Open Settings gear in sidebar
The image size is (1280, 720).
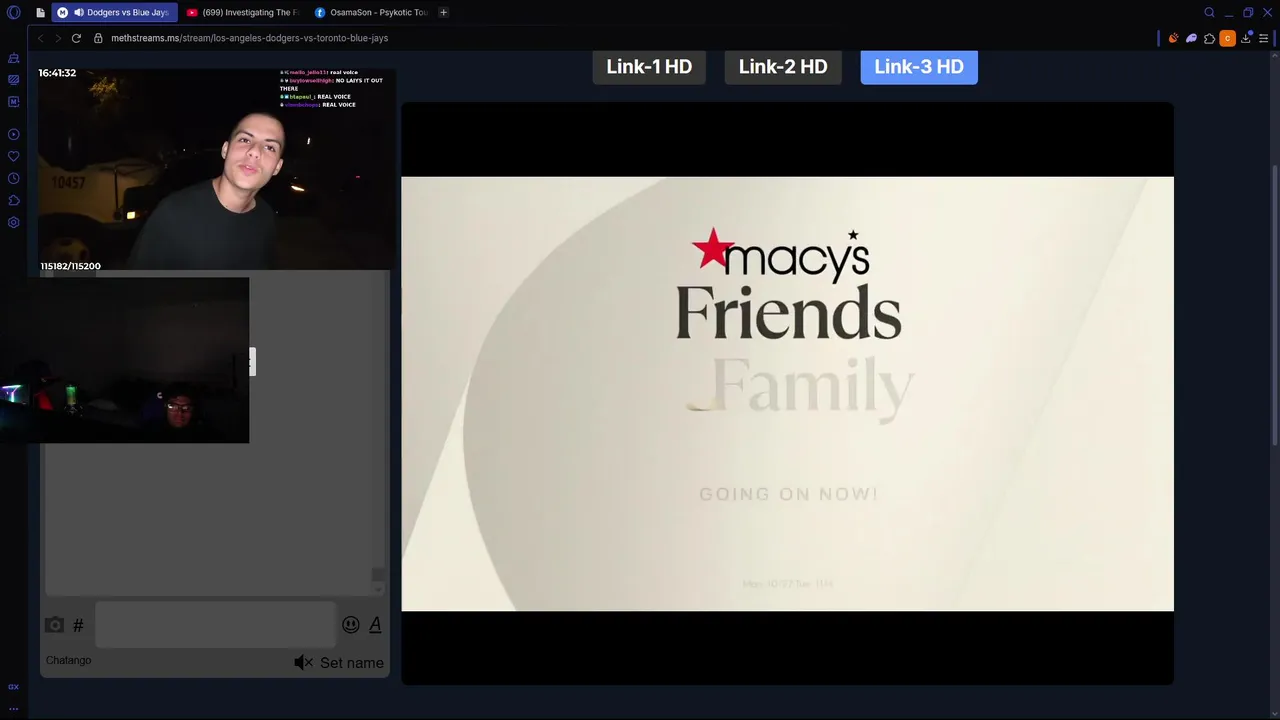pyautogui.click(x=13, y=222)
